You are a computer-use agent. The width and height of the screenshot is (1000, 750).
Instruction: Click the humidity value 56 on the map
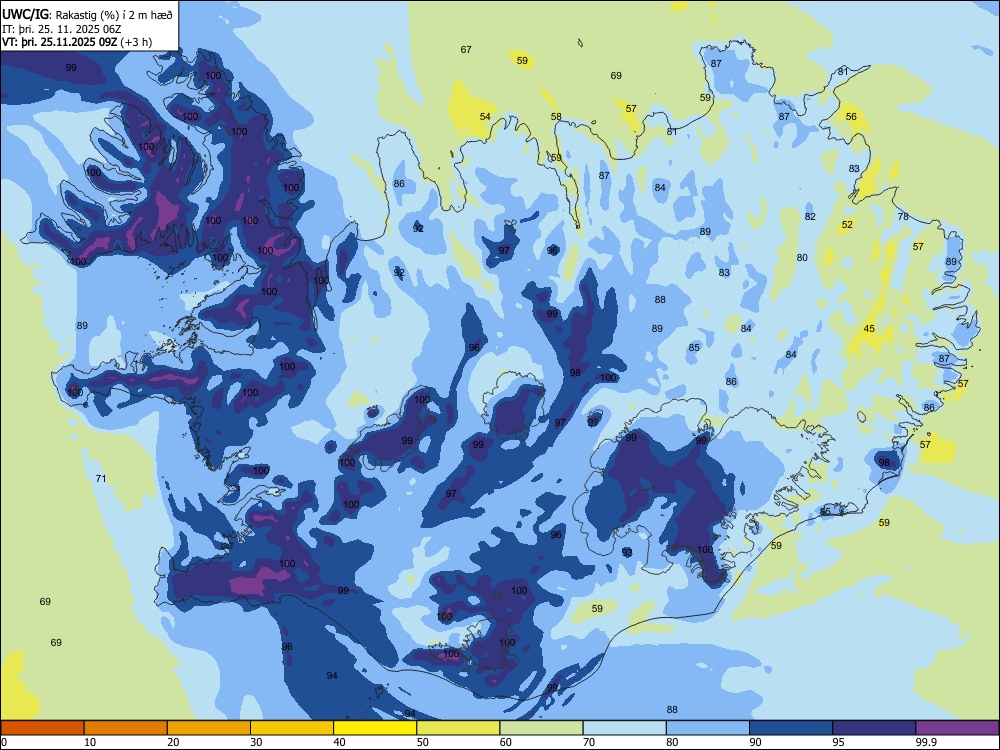tap(851, 117)
